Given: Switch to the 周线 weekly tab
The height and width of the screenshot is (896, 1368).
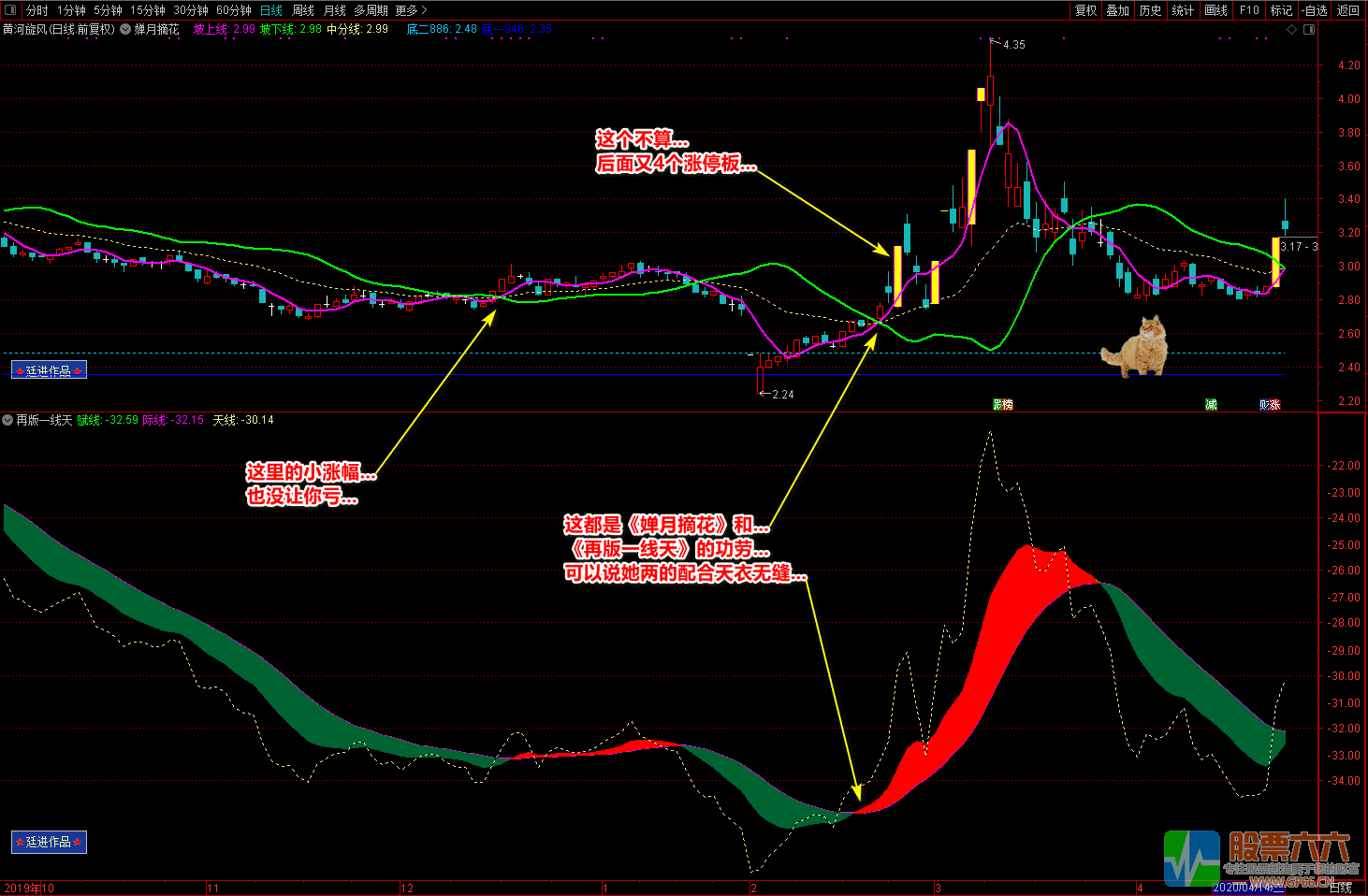Looking at the screenshot, I should (303, 10).
